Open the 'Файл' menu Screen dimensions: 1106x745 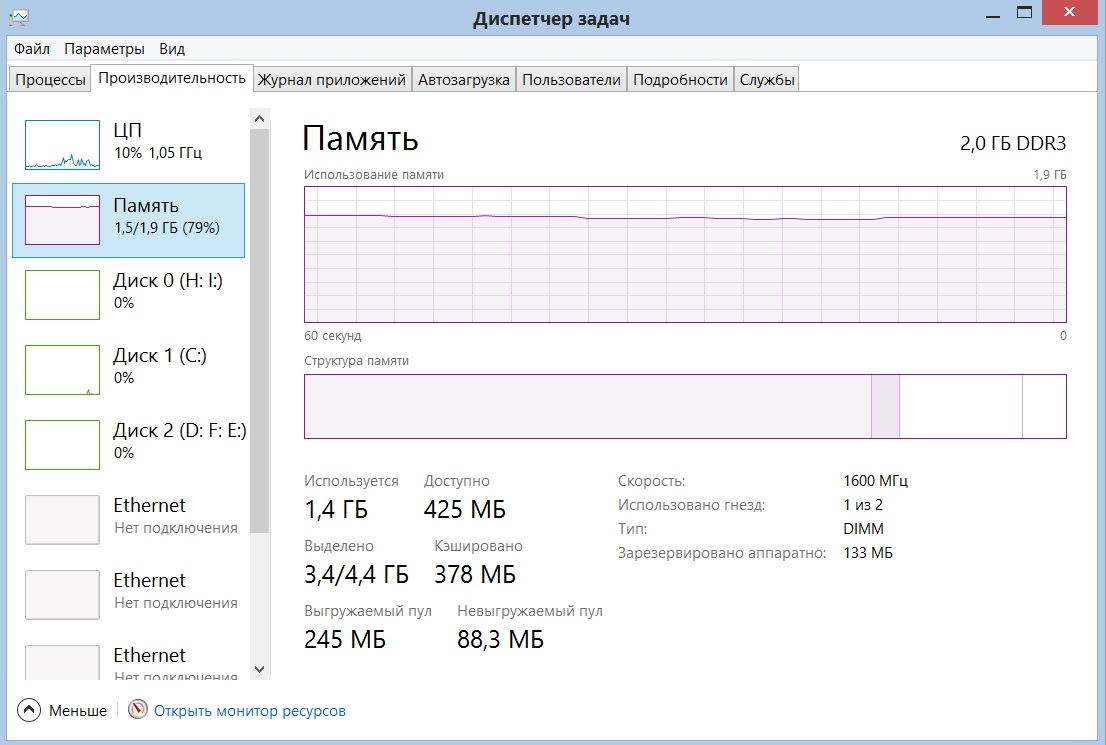[32, 49]
